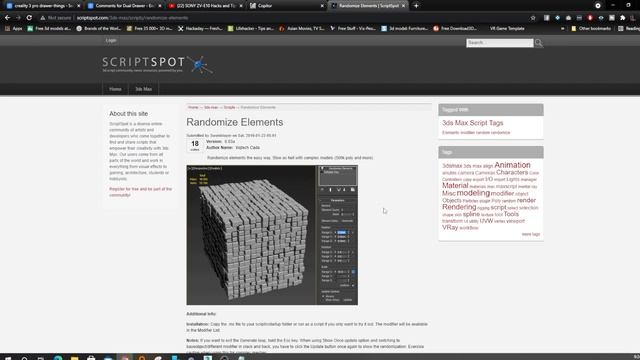Click the Rendering tag
640x360 pixels.
(x=459, y=207)
